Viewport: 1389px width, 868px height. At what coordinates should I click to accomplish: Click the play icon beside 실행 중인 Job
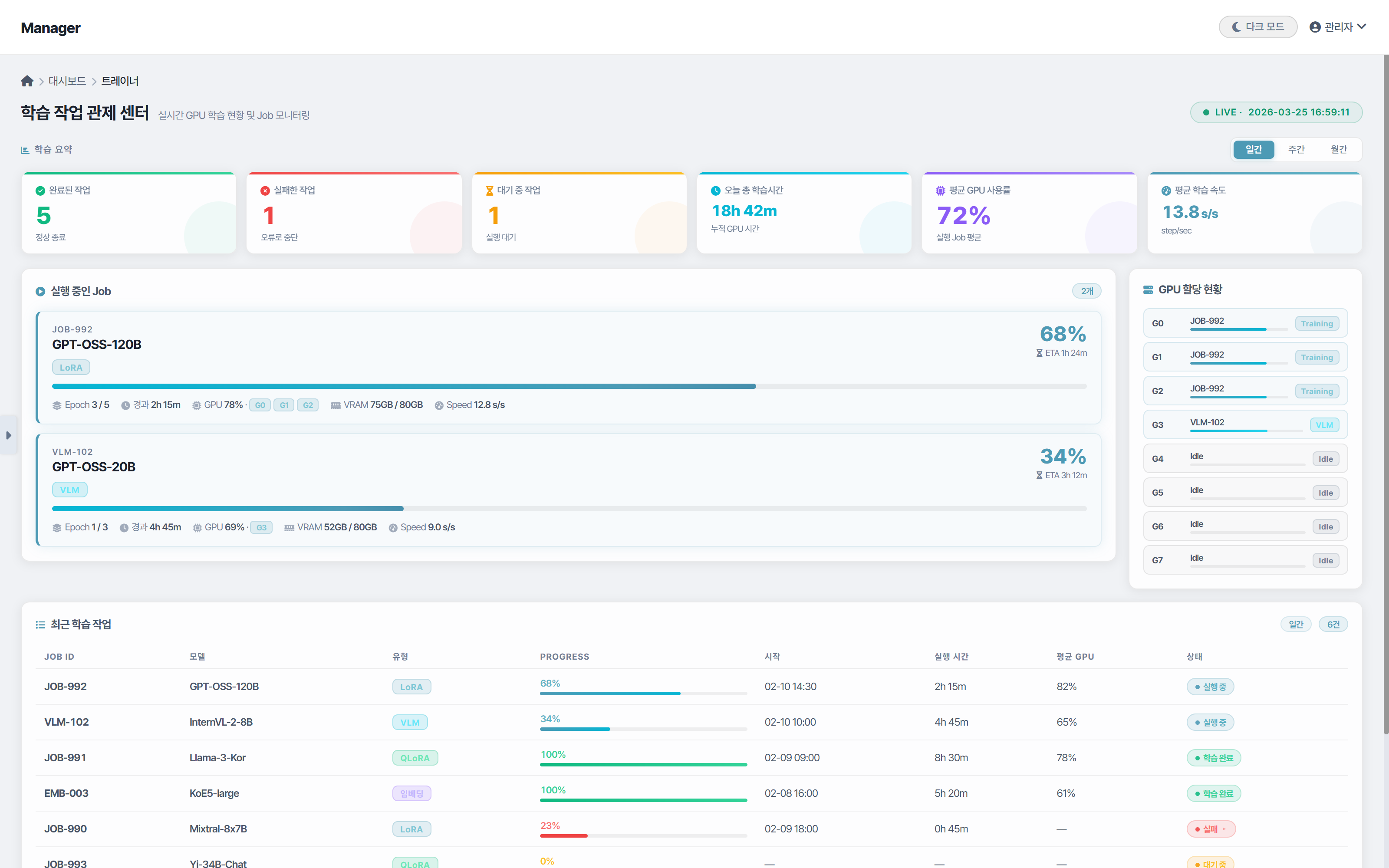40,292
